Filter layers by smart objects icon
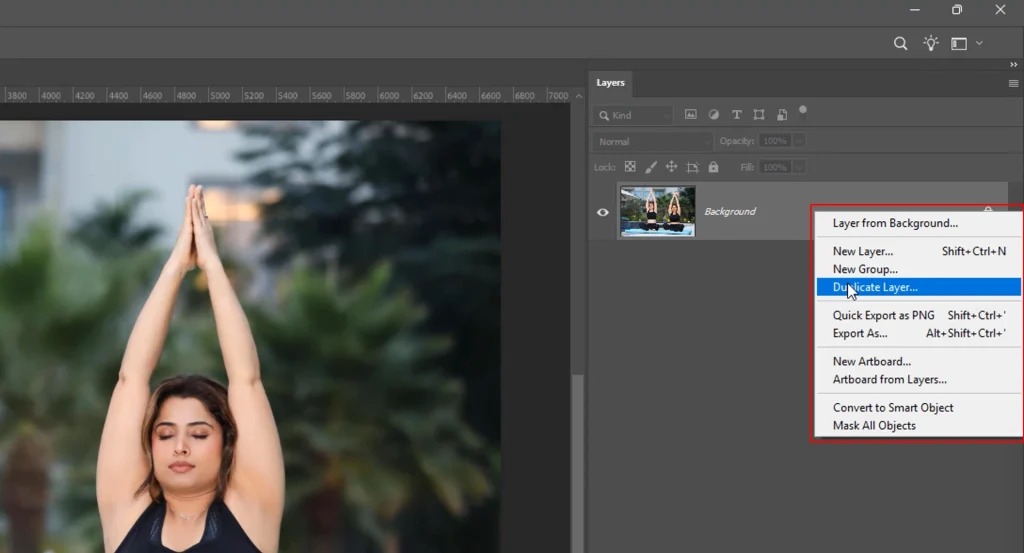Screen dimensions: 1024x553 click(782, 115)
